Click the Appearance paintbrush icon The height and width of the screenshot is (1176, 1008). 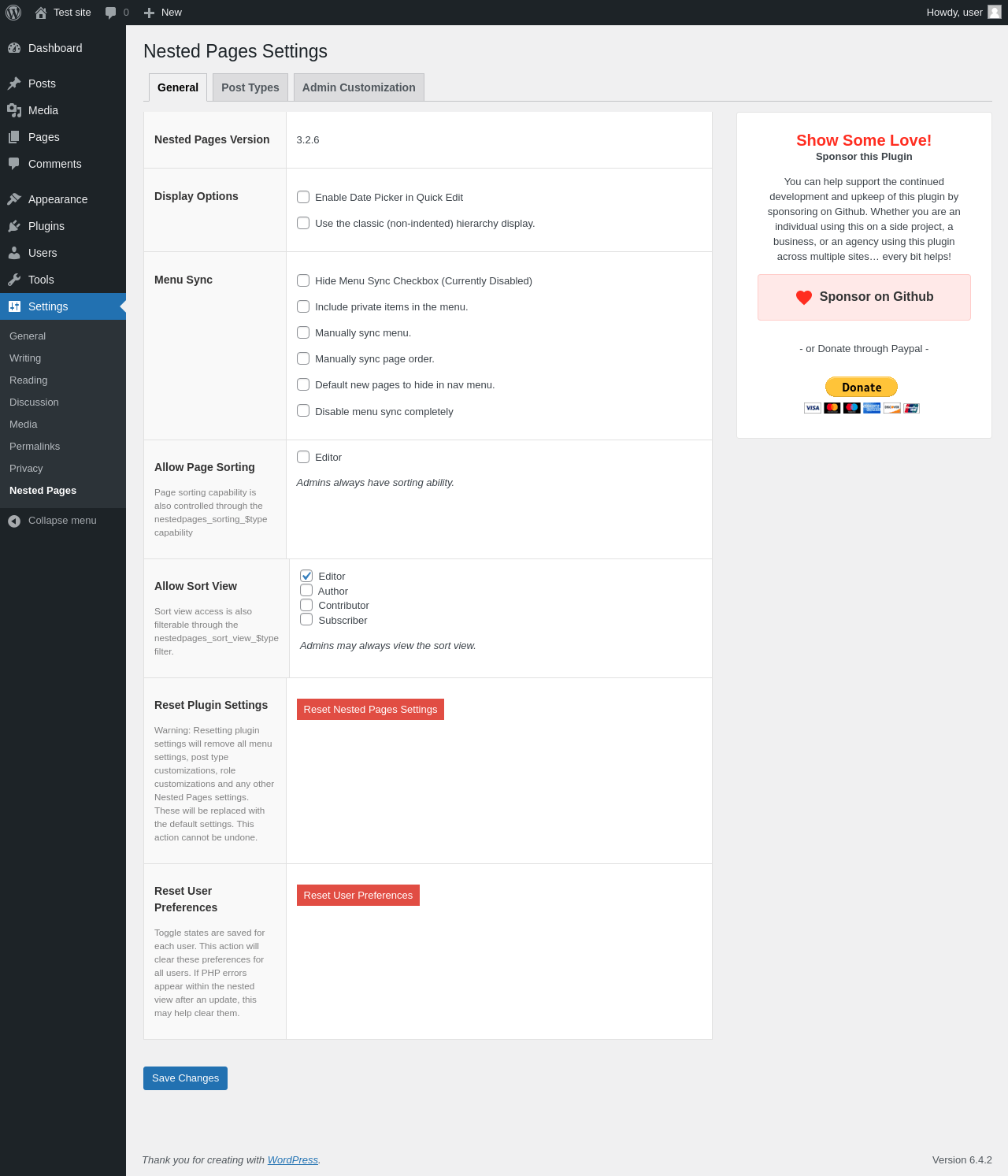pos(14,199)
